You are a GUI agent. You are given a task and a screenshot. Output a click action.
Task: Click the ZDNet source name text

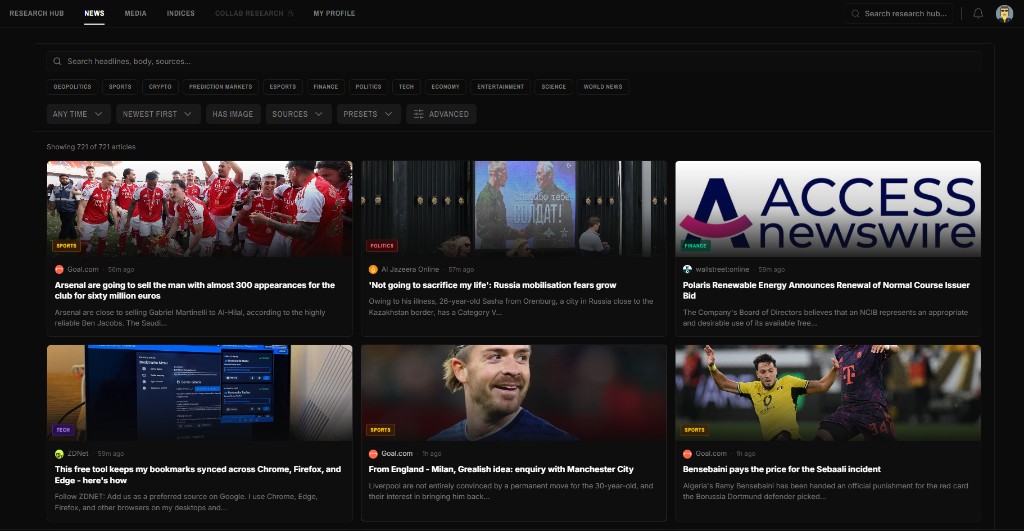[x=78, y=453]
